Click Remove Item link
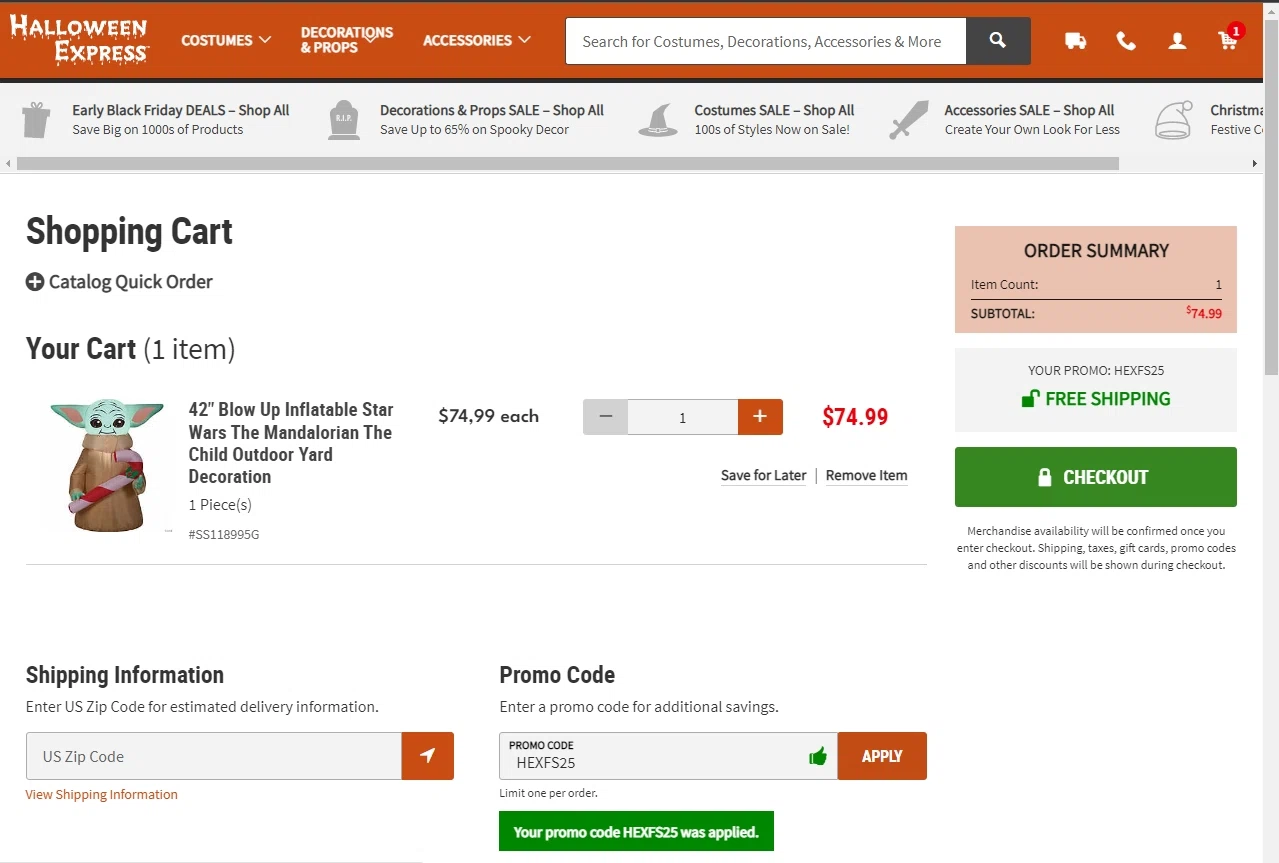Image resolution: width=1279 pixels, height=863 pixels. coord(867,476)
